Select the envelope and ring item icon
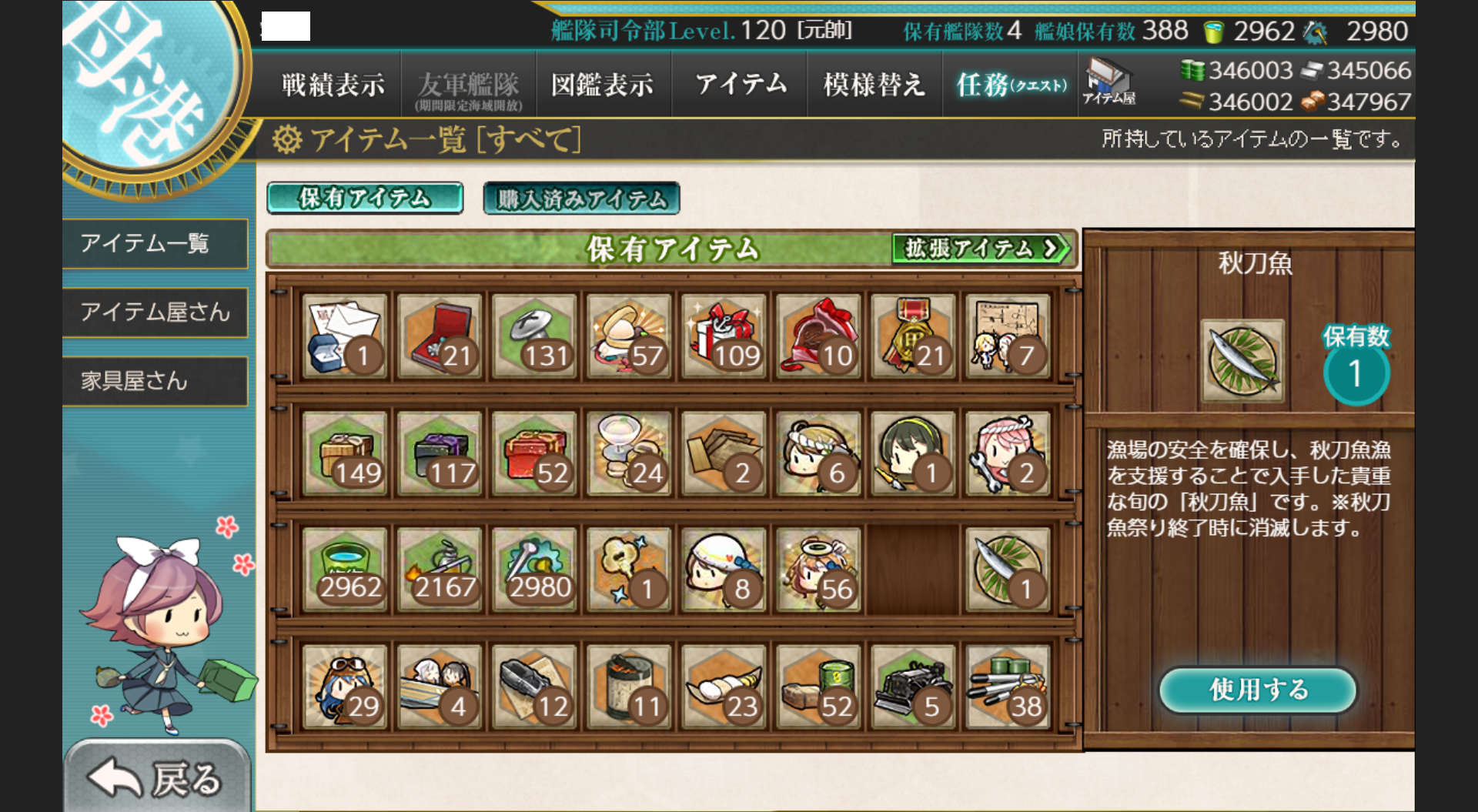1478x812 pixels. click(344, 336)
